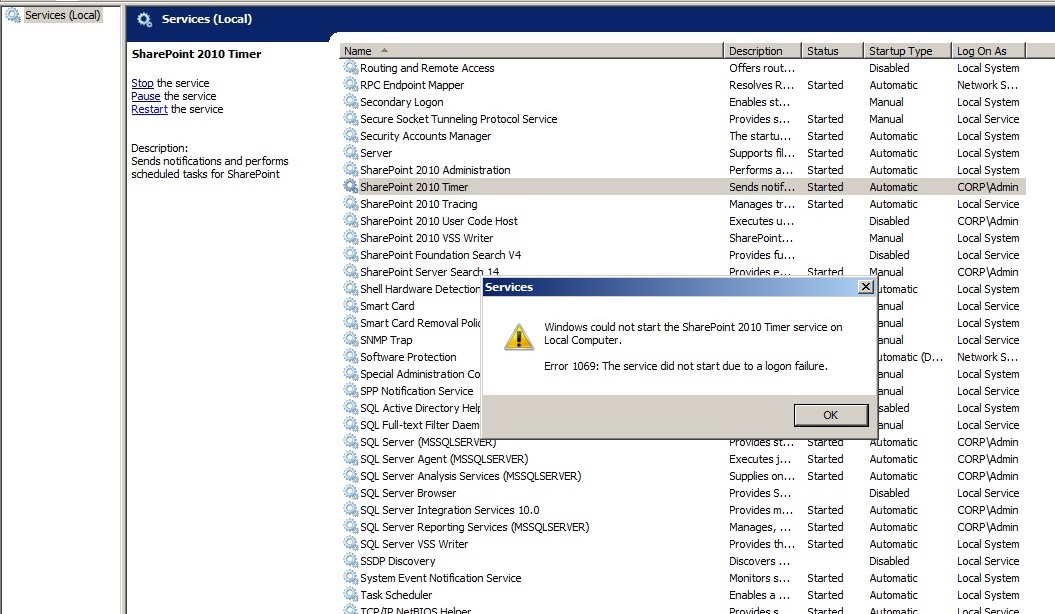Click the 'Error 1069' message text

(686, 366)
